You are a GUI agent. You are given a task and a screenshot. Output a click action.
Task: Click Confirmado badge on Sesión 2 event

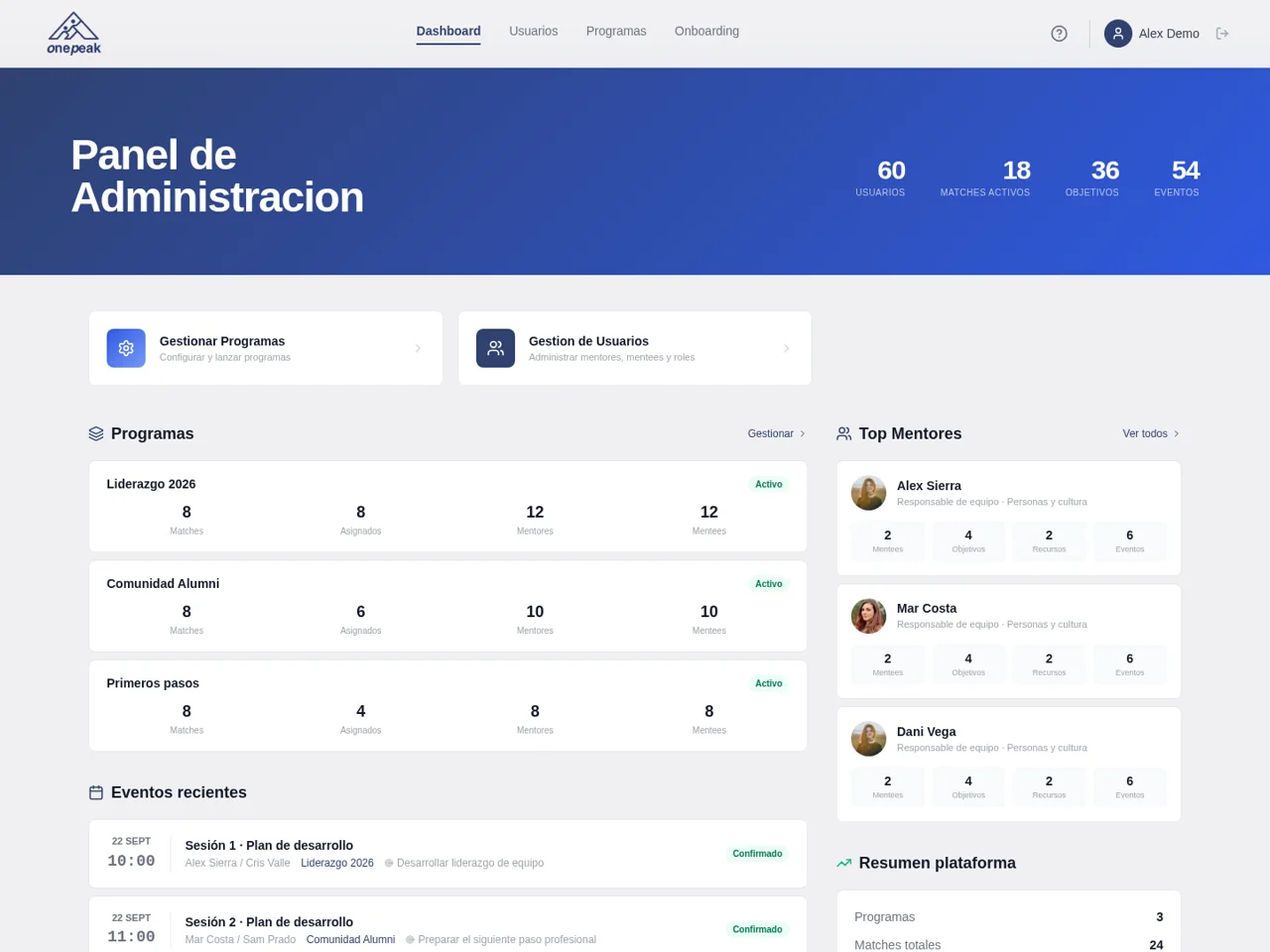[757, 929]
